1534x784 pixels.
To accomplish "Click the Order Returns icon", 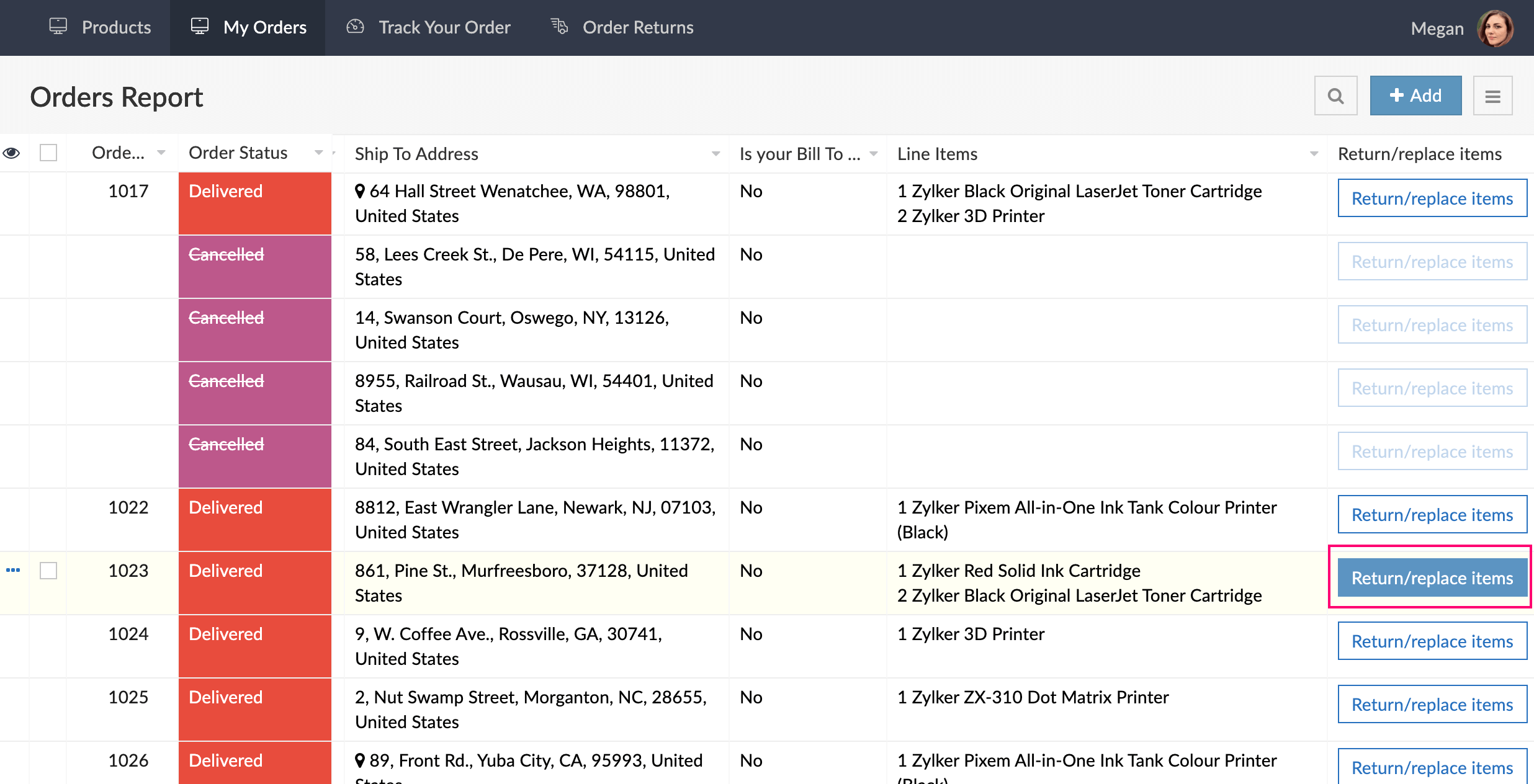I will coord(559,27).
